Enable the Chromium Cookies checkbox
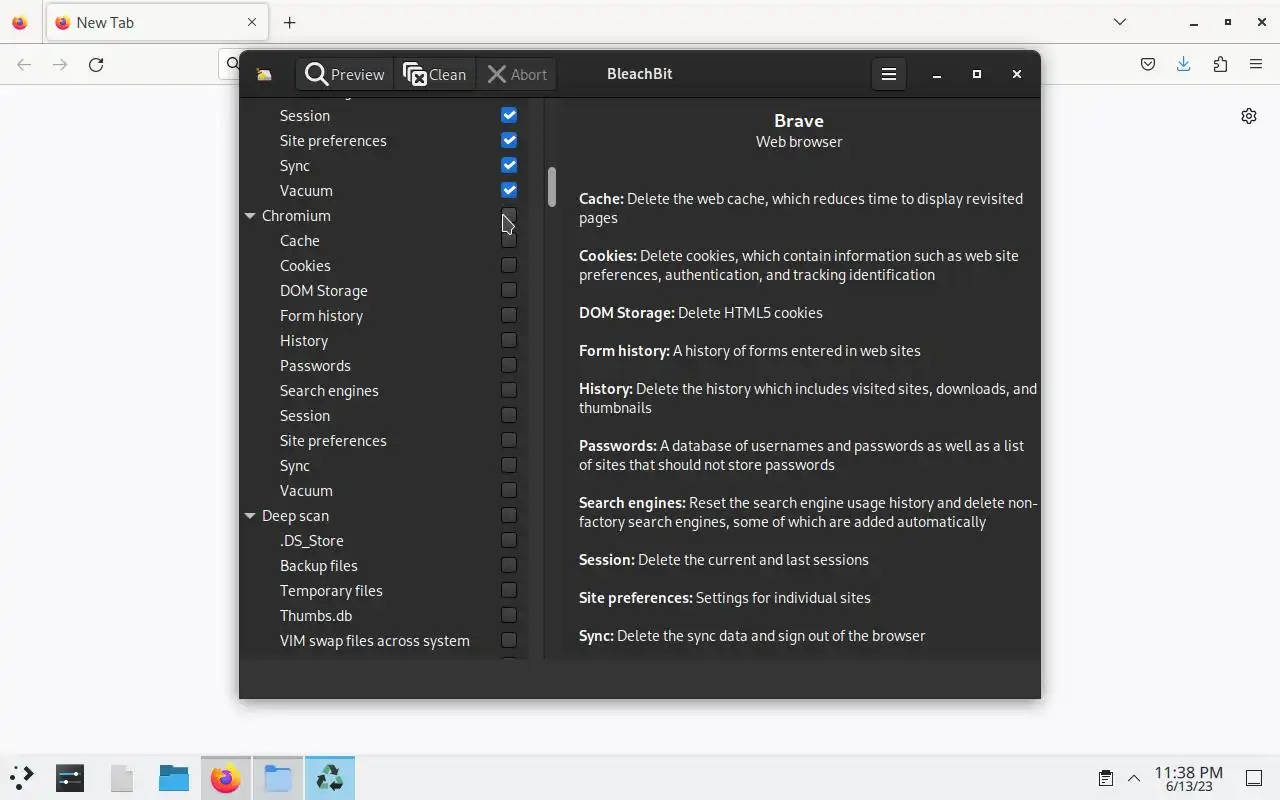Viewport: 1280px width, 800px height. coord(509,265)
